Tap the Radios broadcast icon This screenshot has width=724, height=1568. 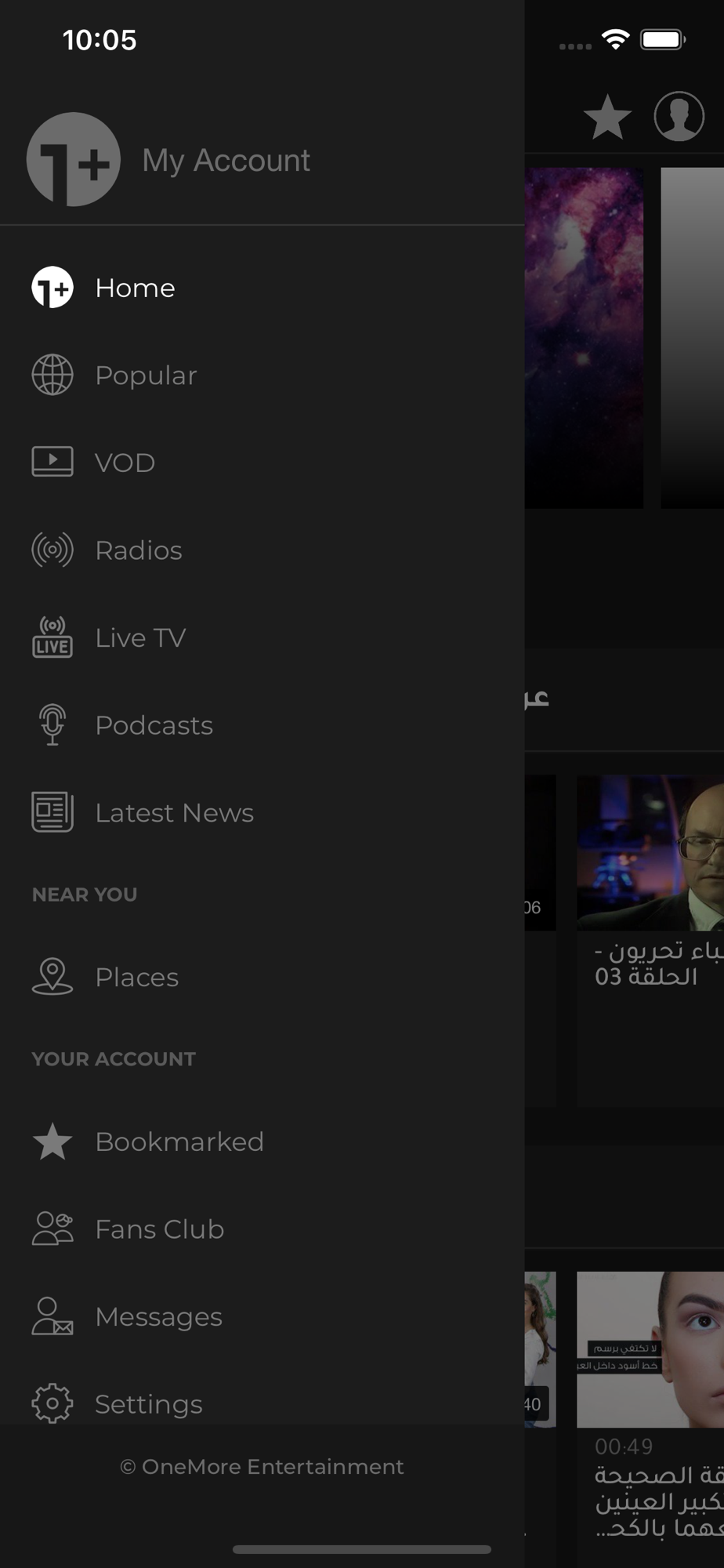pos(52,550)
